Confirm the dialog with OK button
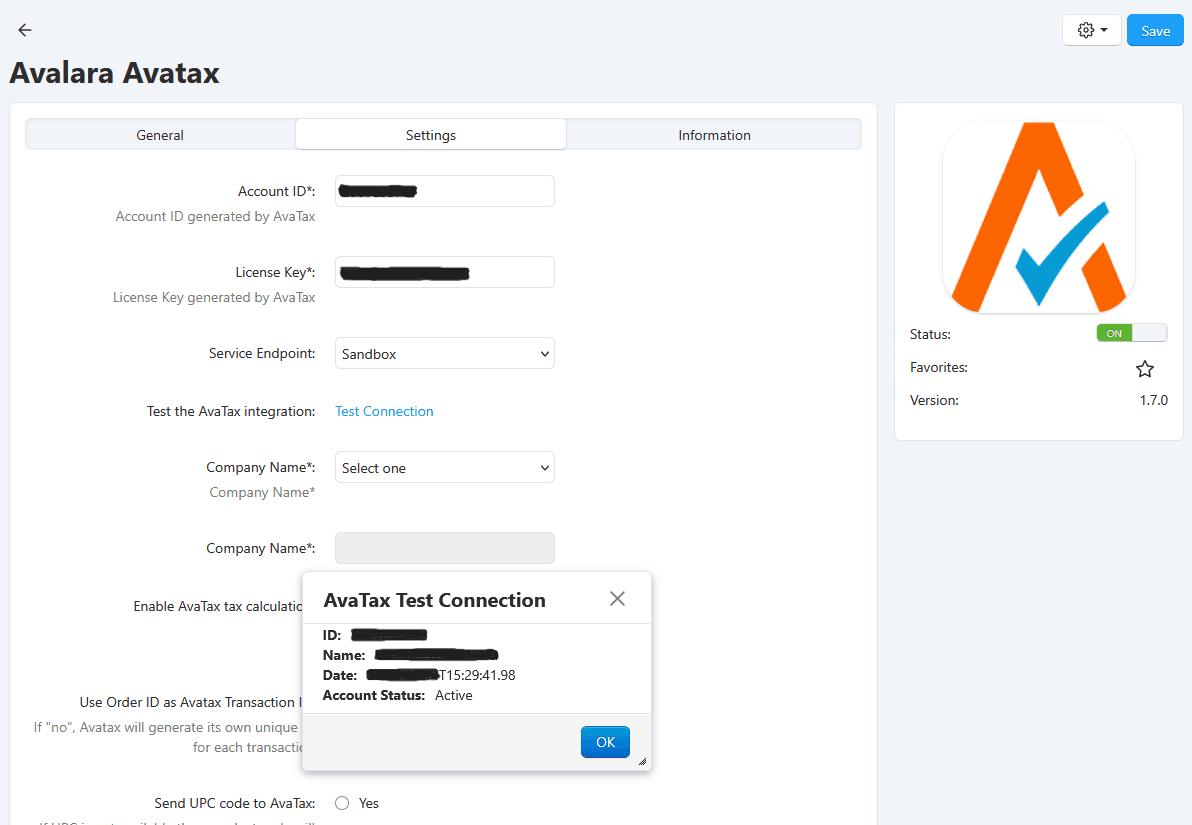The image size is (1192, 825). [605, 742]
